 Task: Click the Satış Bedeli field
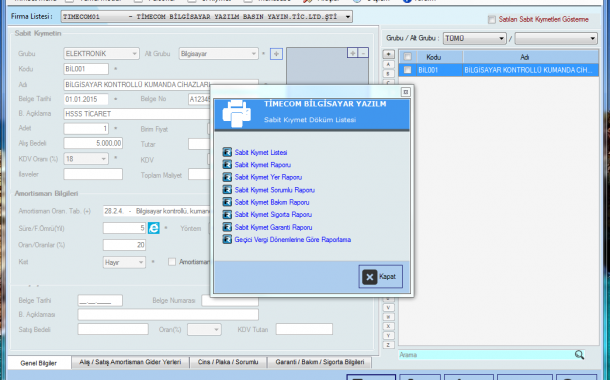[x=113, y=329]
